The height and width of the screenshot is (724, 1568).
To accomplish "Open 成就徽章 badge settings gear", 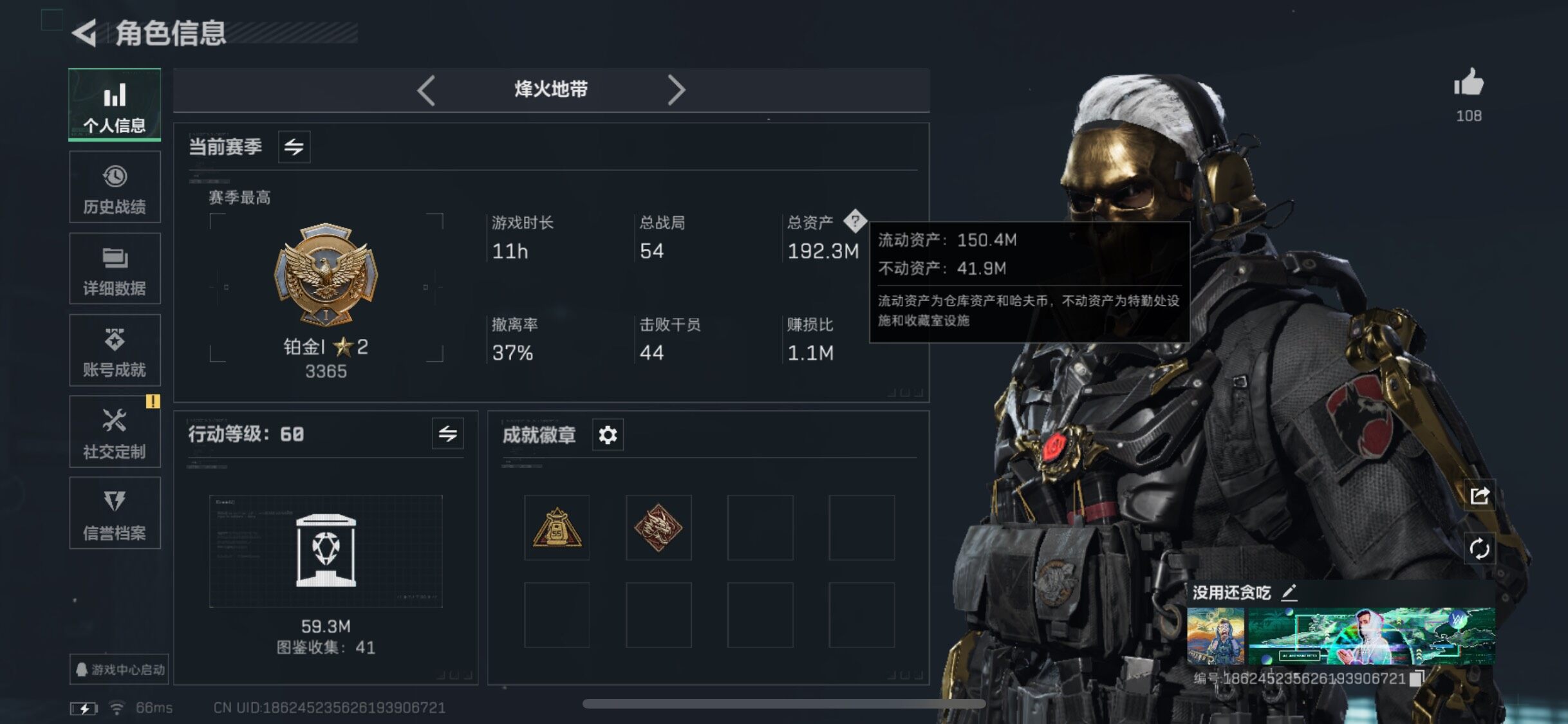I will tap(608, 435).
